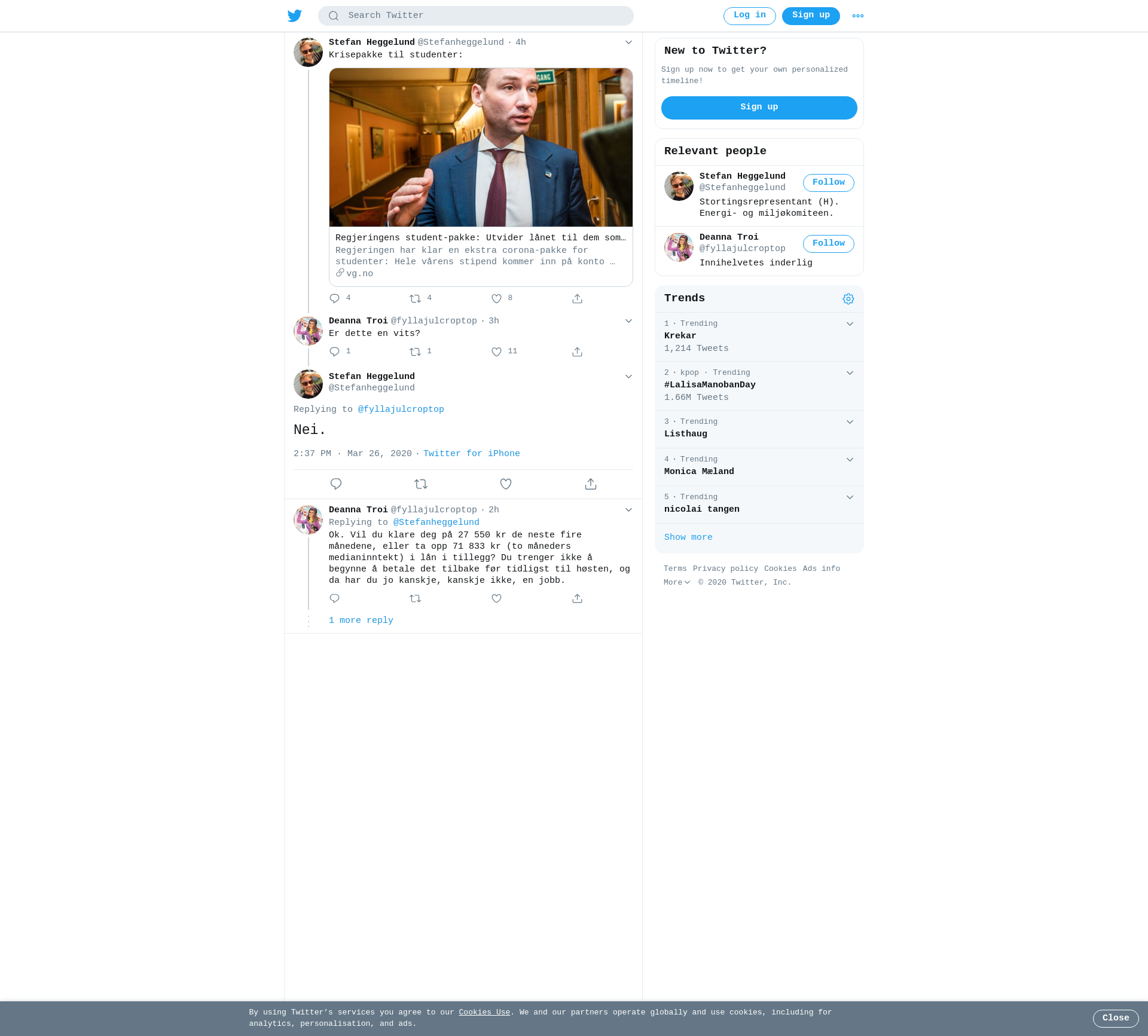The height and width of the screenshot is (1036, 1148).
Task: Reply to 'Er dette en vits?' tweet
Action: click(x=335, y=352)
